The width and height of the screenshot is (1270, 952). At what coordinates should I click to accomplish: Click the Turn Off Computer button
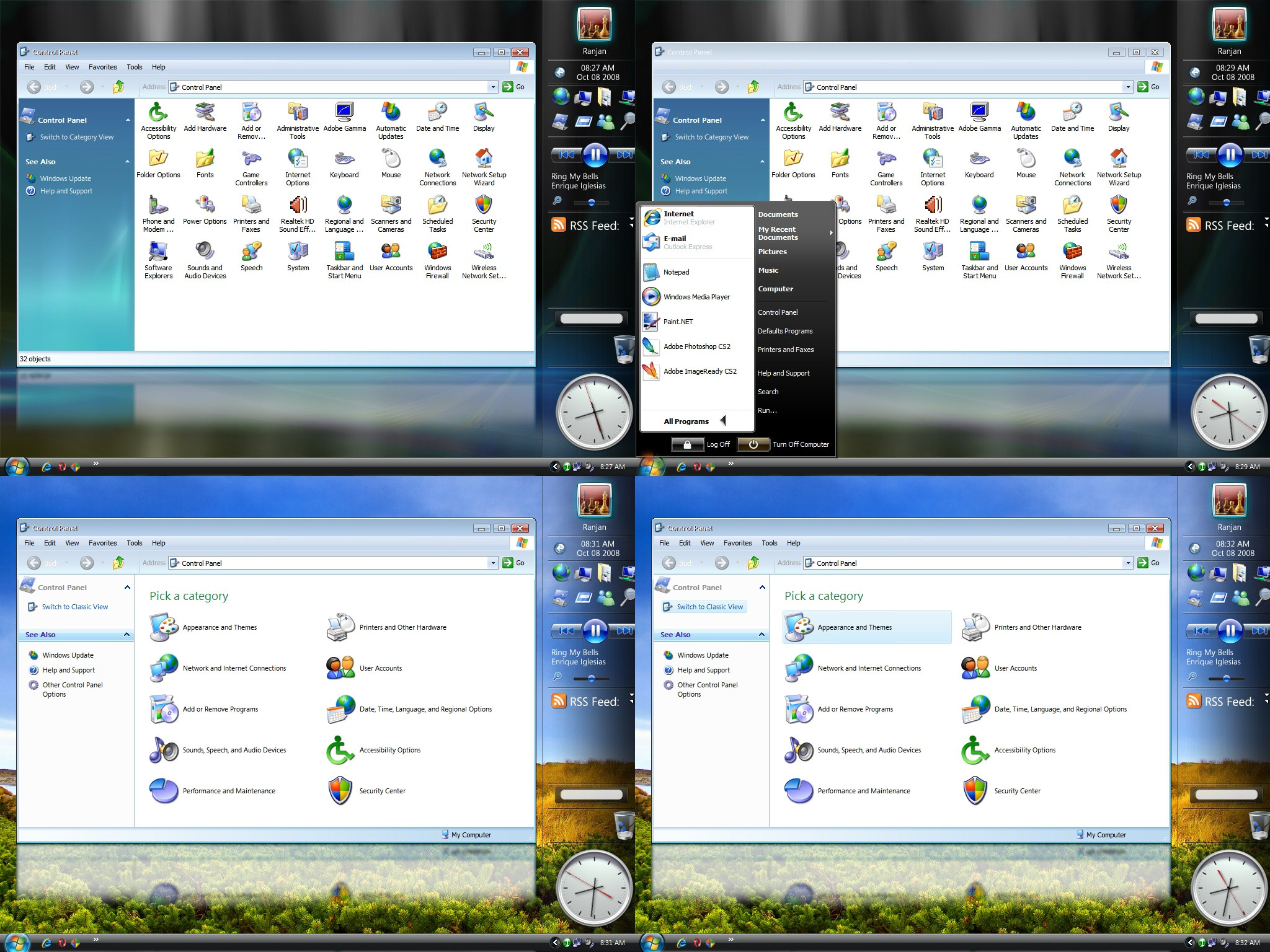point(753,444)
